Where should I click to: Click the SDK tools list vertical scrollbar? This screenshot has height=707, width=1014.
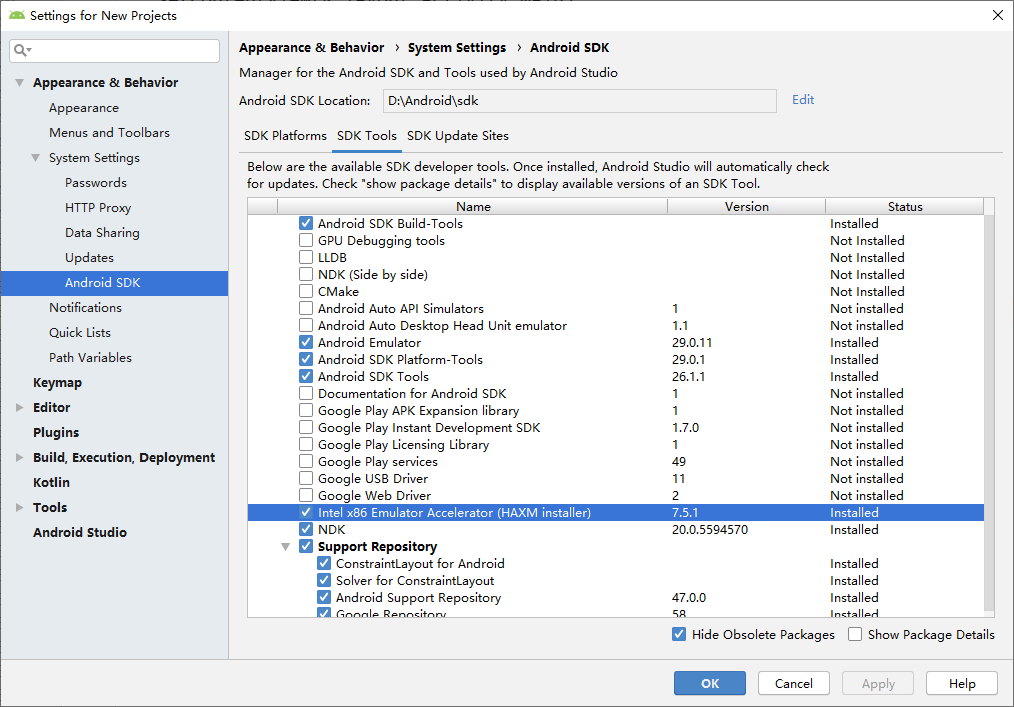pyautogui.click(x=989, y=412)
